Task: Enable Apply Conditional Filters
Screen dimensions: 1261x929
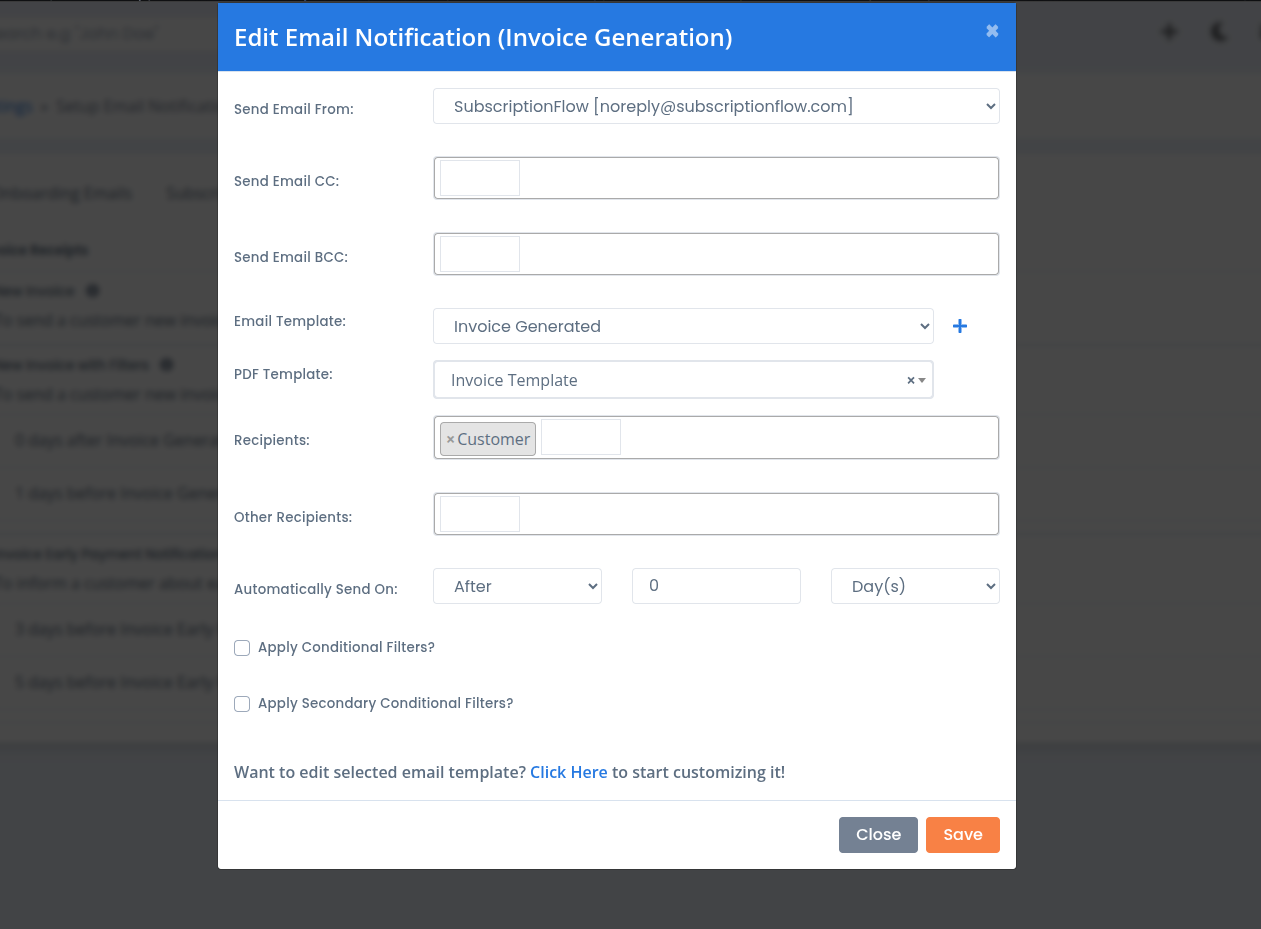Action: coord(241,648)
